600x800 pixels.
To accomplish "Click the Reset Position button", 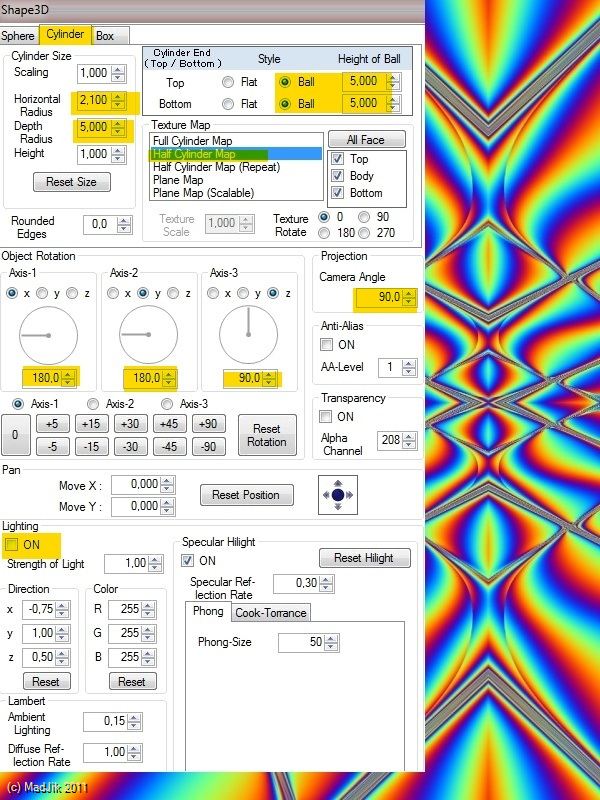I will tap(246, 495).
